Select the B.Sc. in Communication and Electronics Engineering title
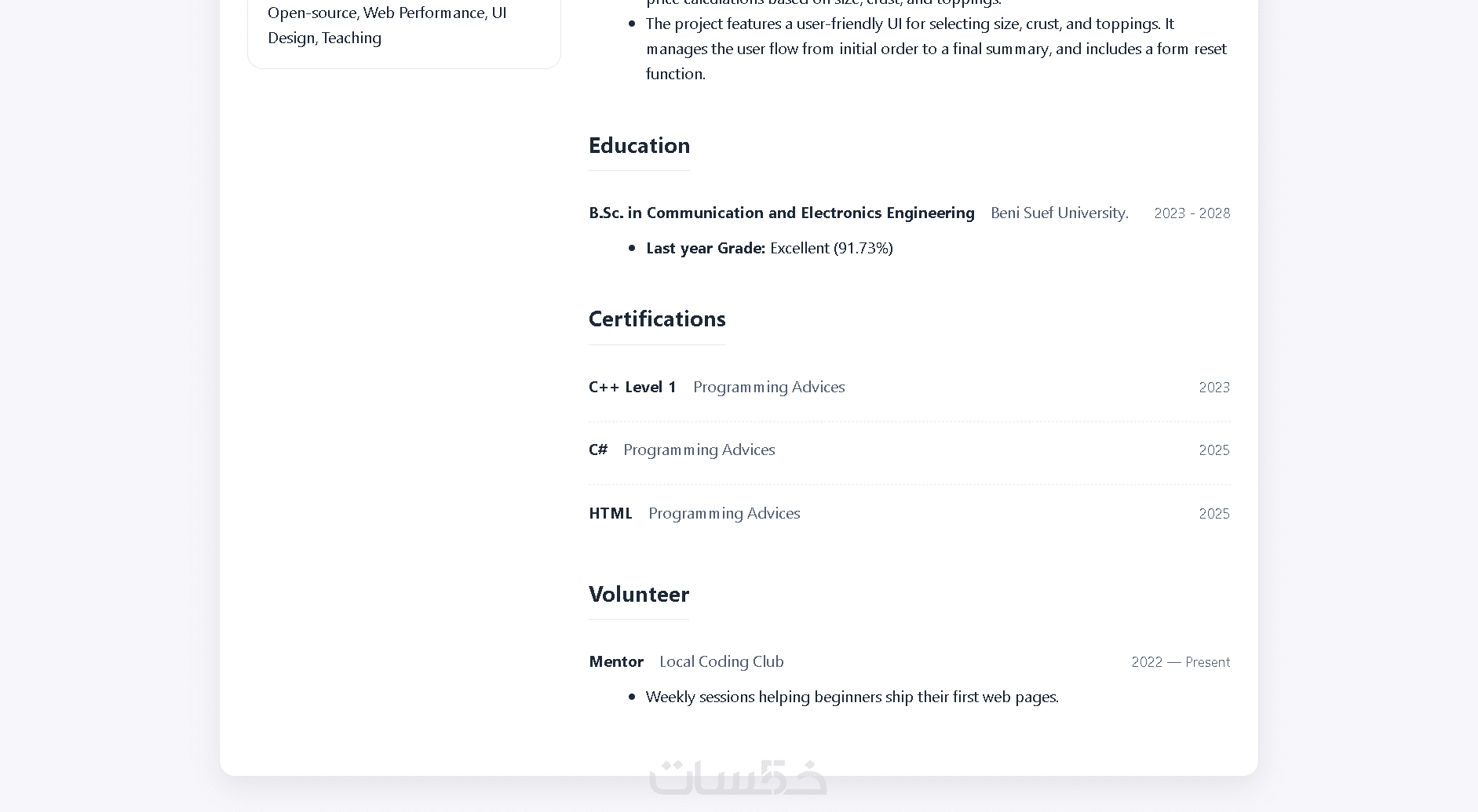 coord(781,213)
